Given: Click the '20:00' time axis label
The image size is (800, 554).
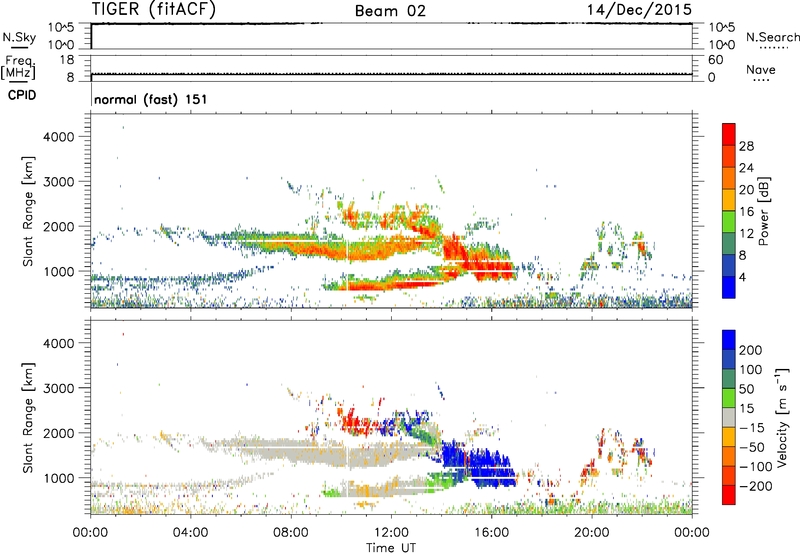Looking at the screenshot, I should pyautogui.click(x=592, y=533).
